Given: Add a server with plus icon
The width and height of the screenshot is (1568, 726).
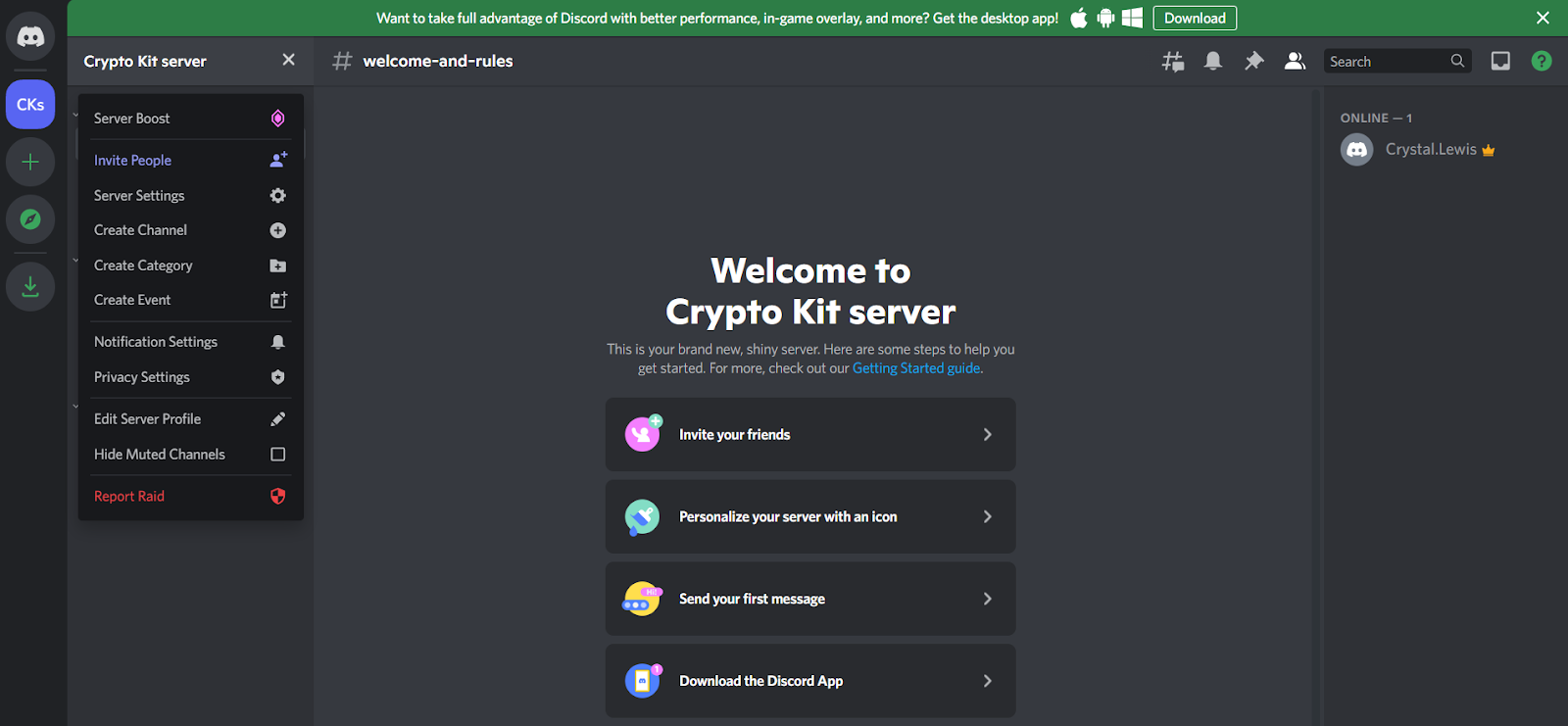Looking at the screenshot, I should pos(30,162).
